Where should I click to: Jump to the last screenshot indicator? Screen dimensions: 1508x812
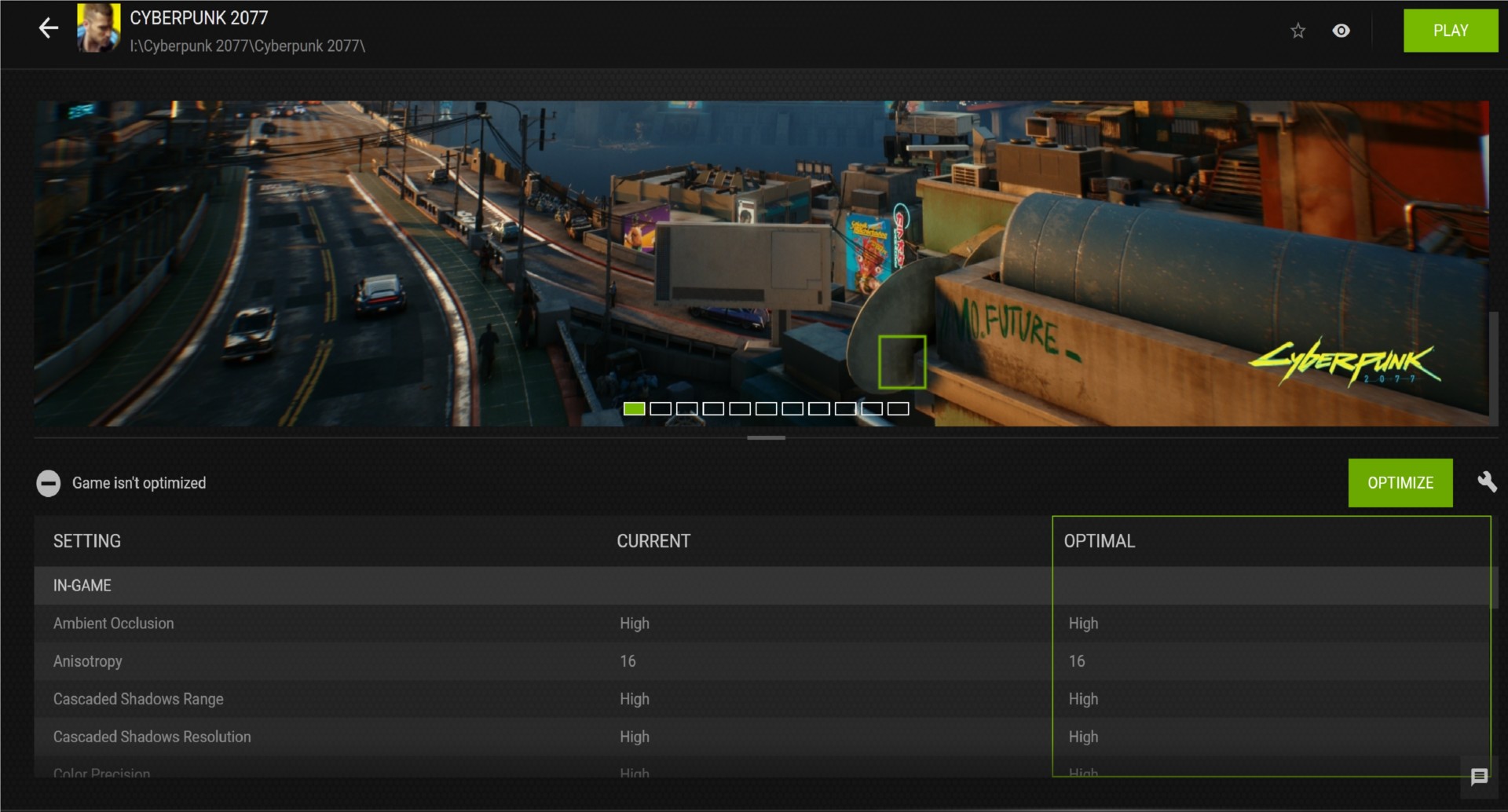point(898,408)
